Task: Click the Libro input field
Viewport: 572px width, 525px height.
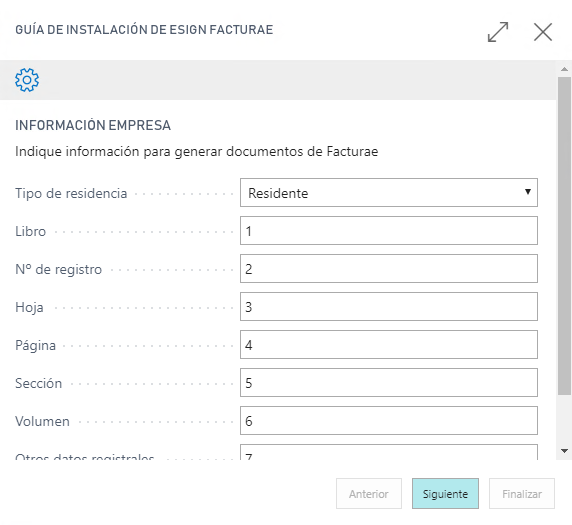Action: point(389,231)
